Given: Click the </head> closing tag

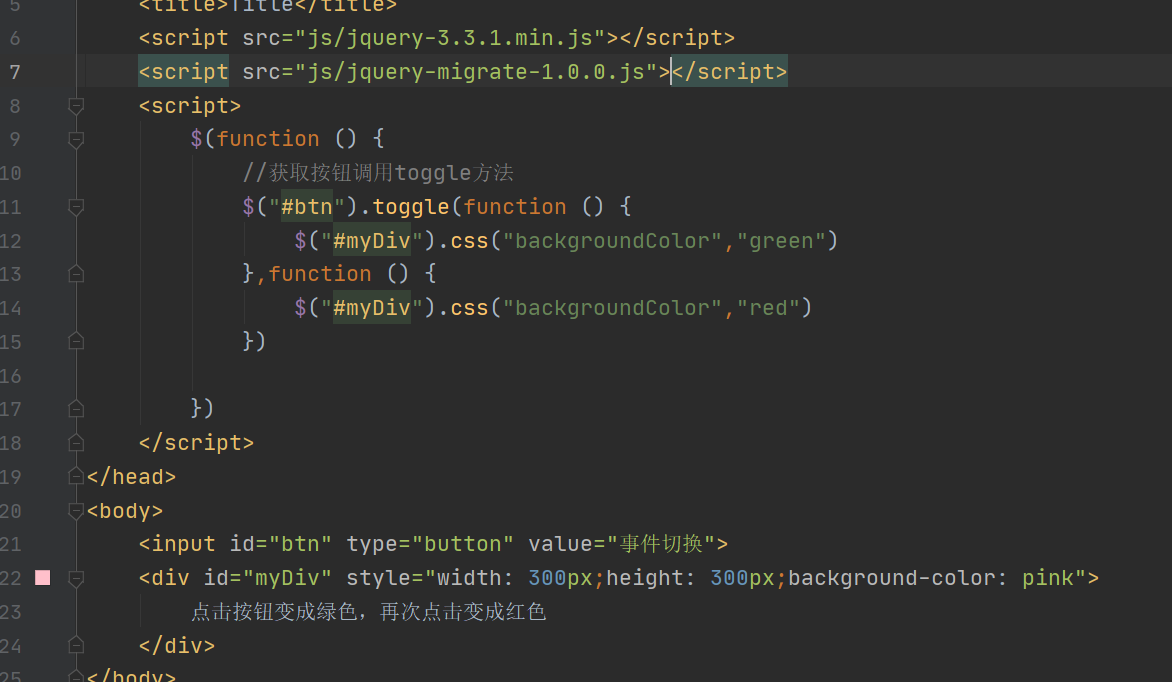Looking at the screenshot, I should [132, 476].
